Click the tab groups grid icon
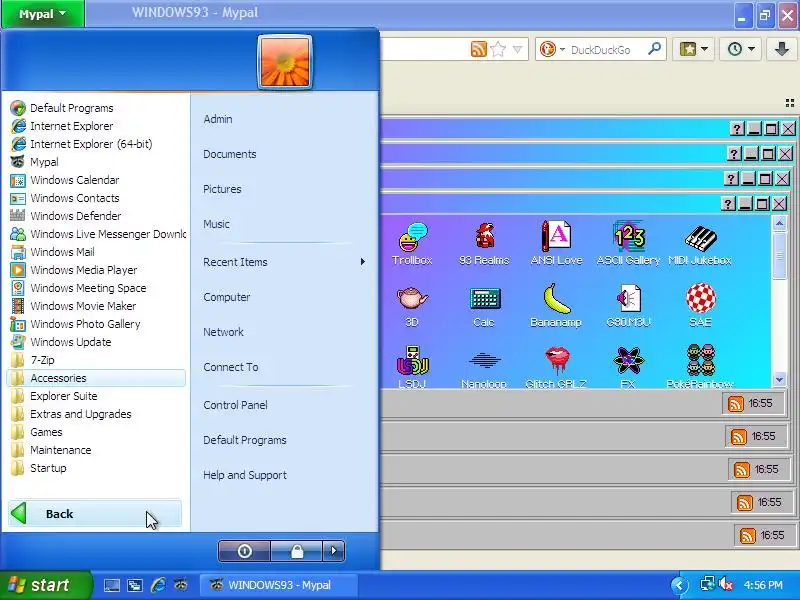 click(790, 103)
